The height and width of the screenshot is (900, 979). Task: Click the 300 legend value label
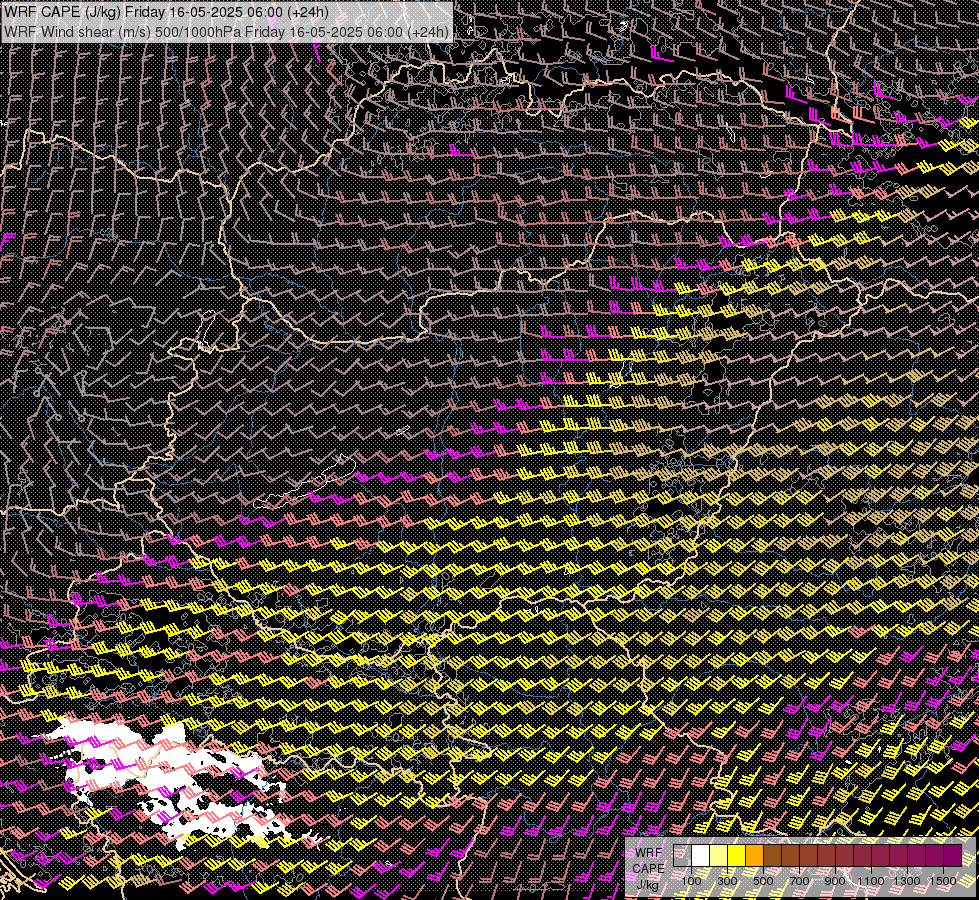(727, 881)
